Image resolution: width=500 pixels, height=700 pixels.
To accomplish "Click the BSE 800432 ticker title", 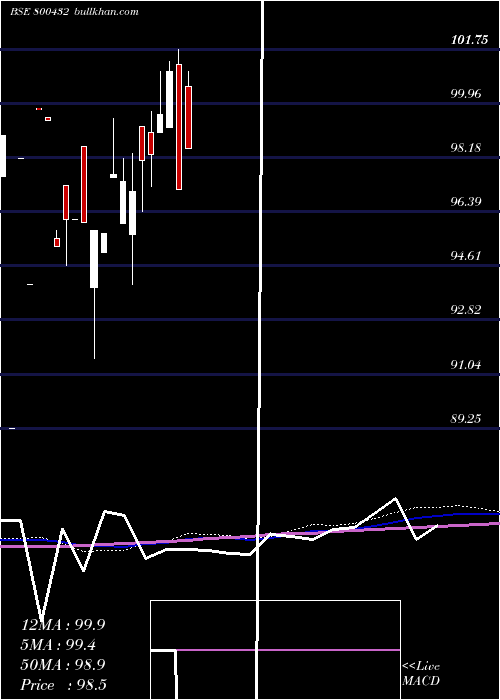I will coord(39,12).
